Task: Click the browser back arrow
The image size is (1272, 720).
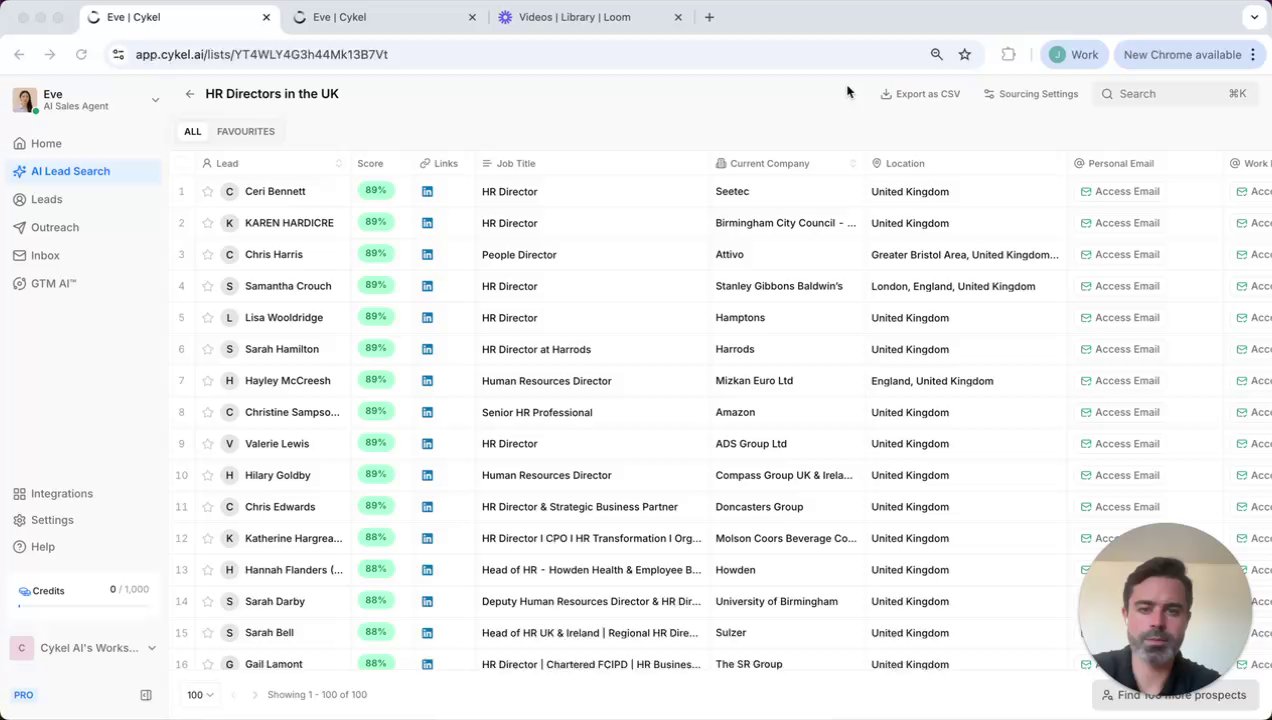Action: (19, 55)
